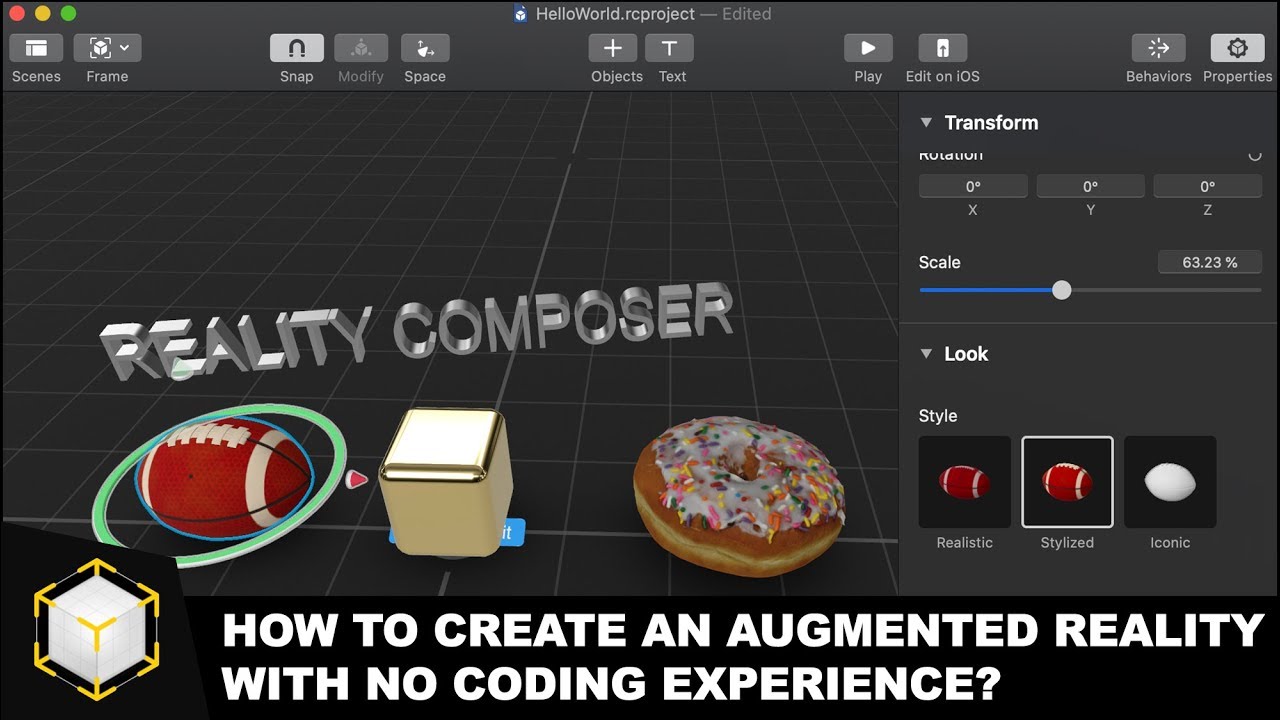Image resolution: width=1280 pixels, height=720 pixels.
Task: Collapse the Look section
Action: pyautogui.click(x=926, y=354)
